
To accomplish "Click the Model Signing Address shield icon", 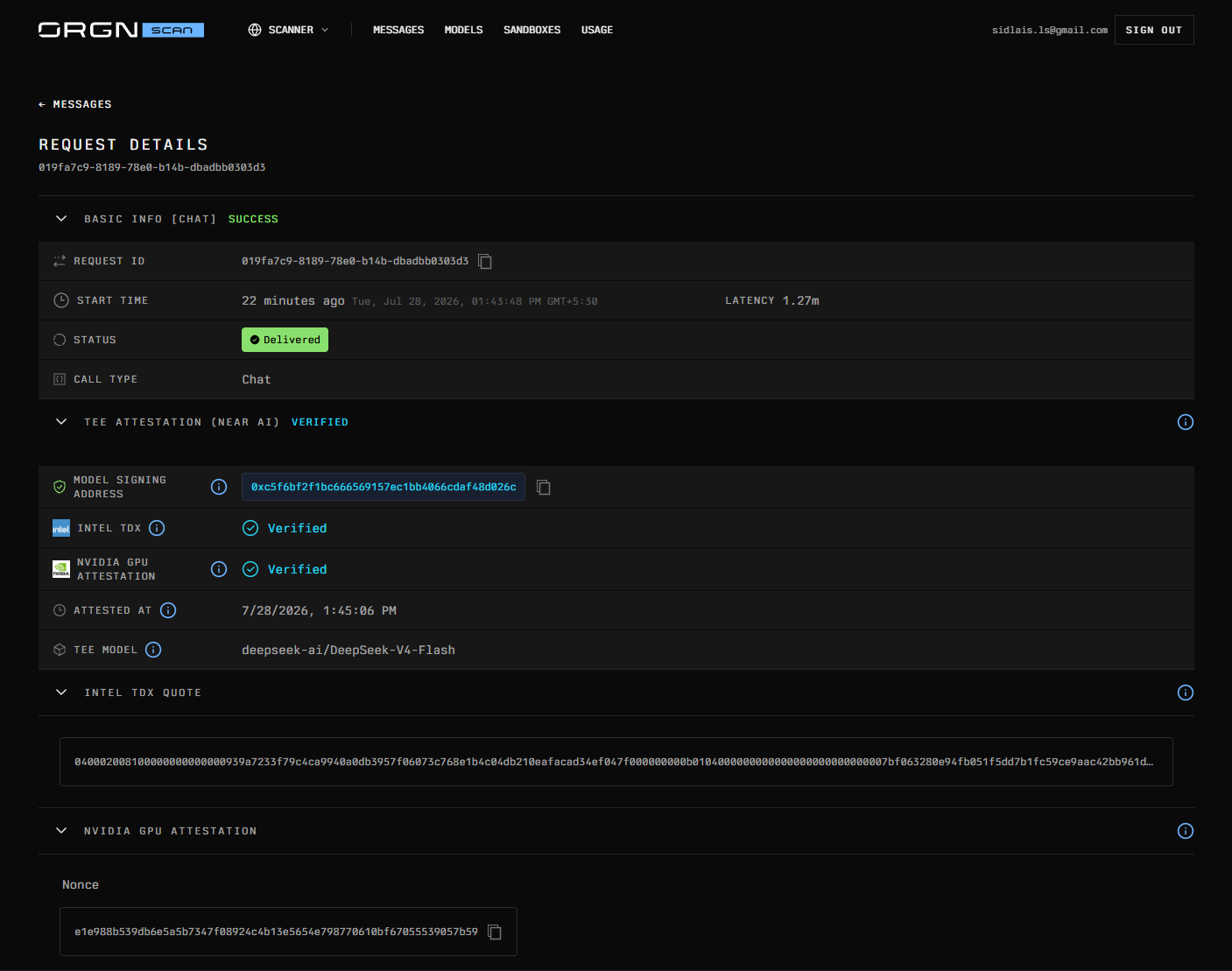I will coord(60,487).
